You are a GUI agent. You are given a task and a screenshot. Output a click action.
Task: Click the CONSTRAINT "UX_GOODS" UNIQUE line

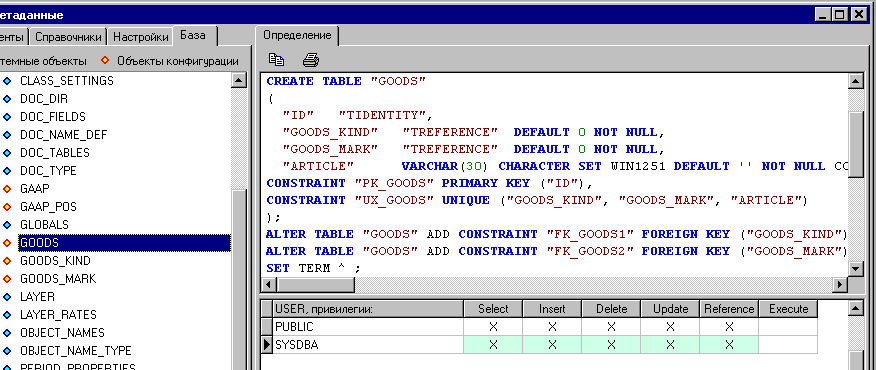(537, 200)
